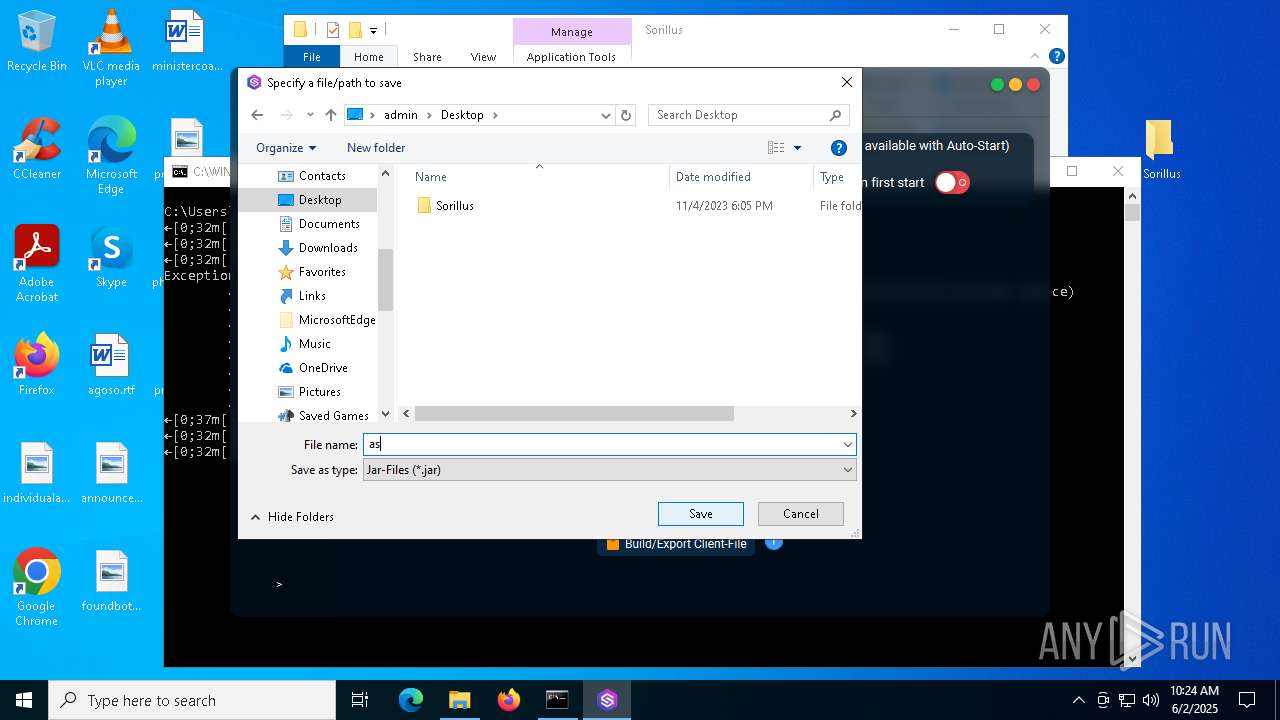Click the Cancel button
The height and width of the screenshot is (720, 1280).
click(801, 514)
